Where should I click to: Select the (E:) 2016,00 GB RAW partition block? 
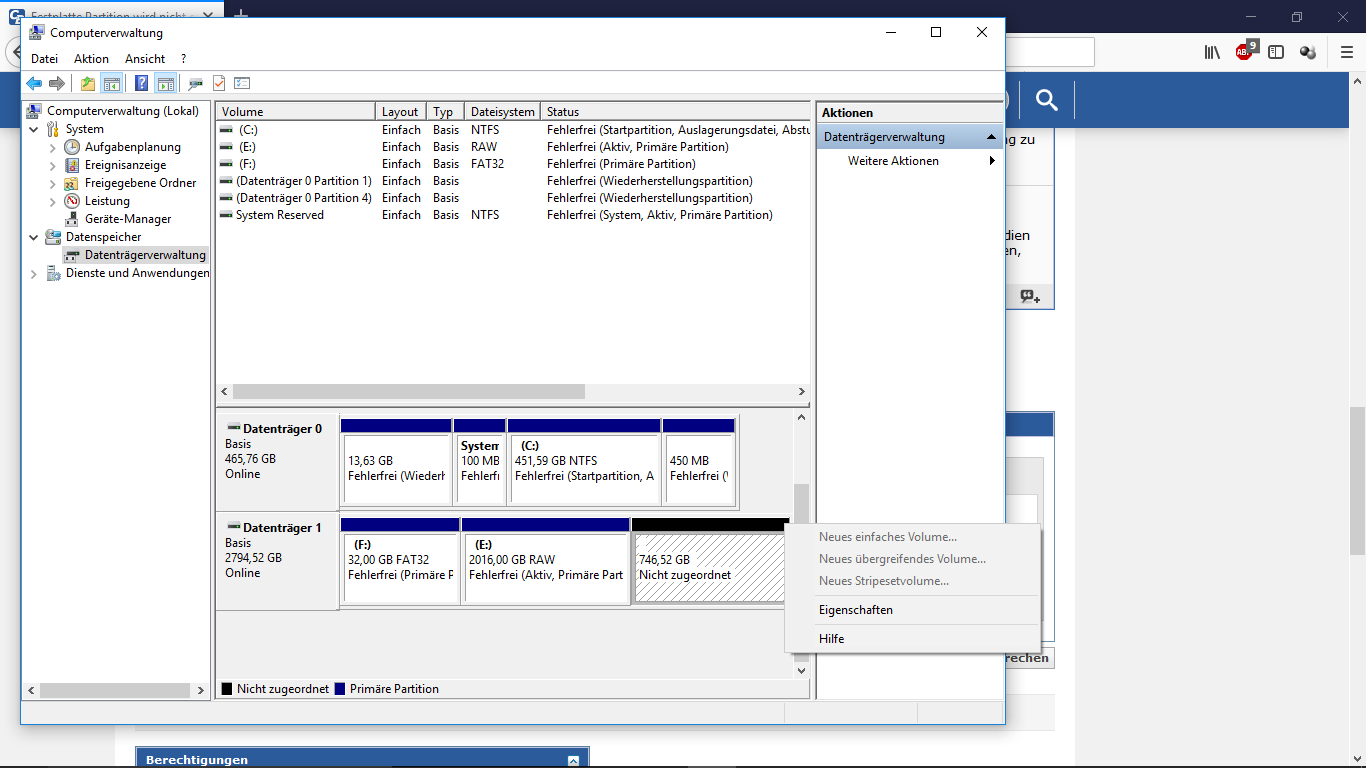546,561
